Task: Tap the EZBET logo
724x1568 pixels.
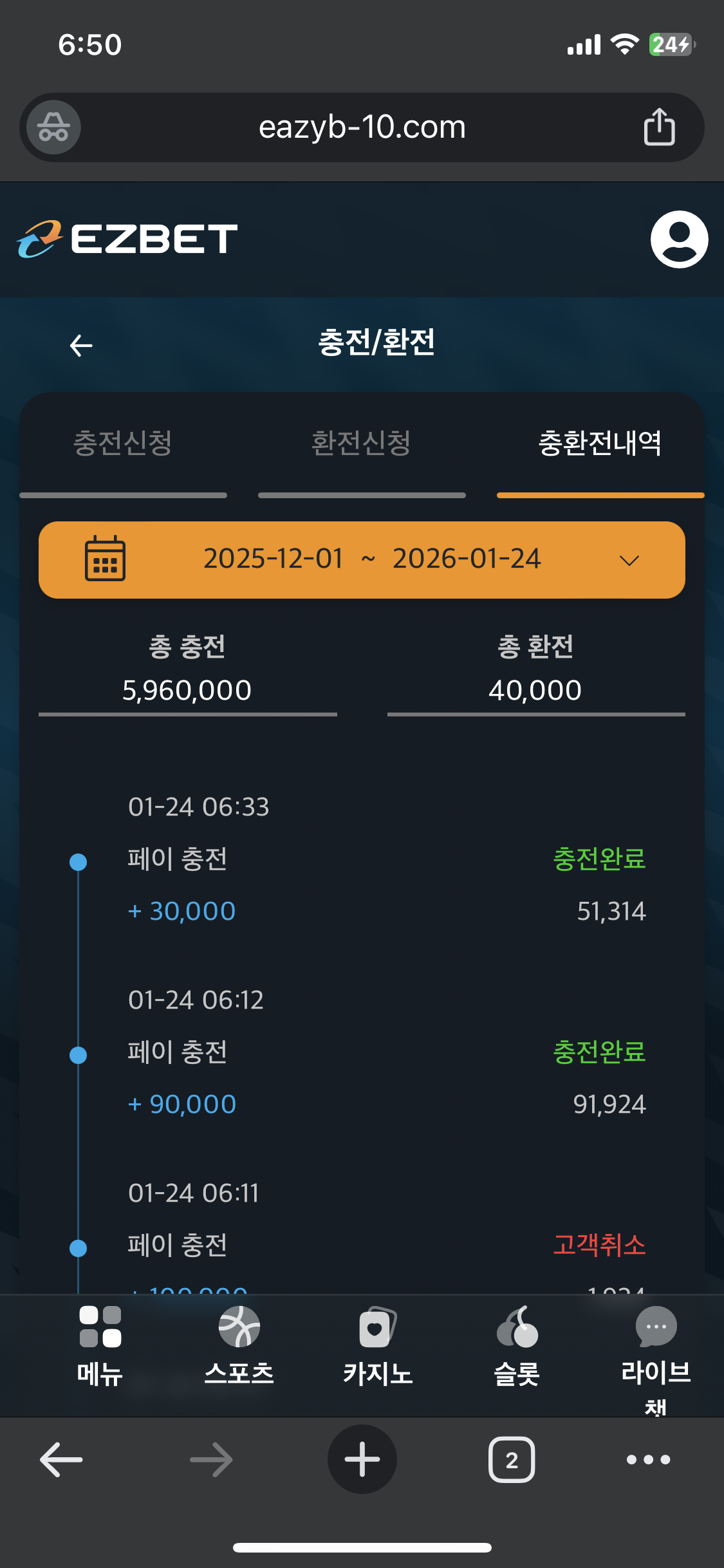Action: (x=127, y=239)
